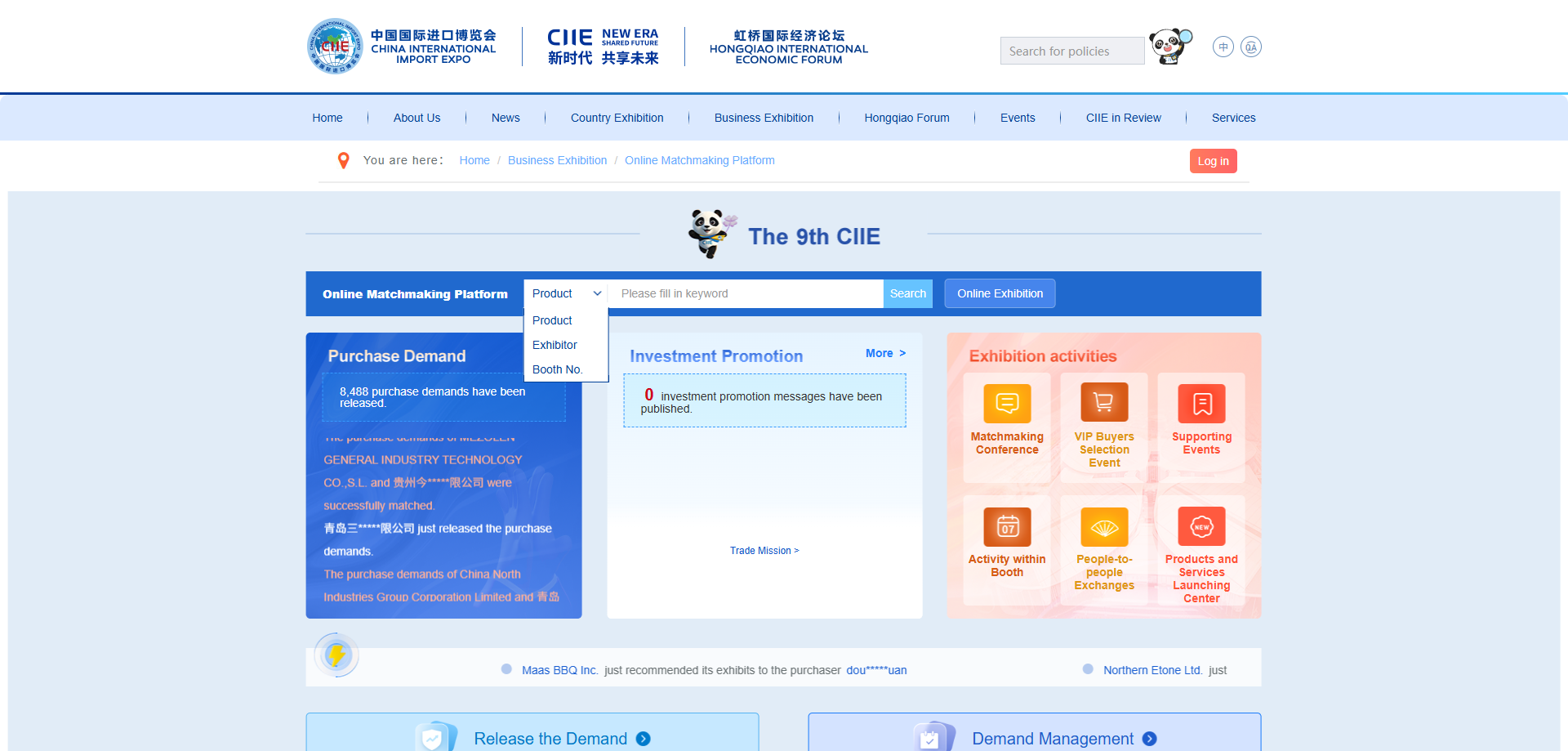The image size is (1568, 751).
Task: Click the Home breadcrumb link
Action: click(x=474, y=160)
